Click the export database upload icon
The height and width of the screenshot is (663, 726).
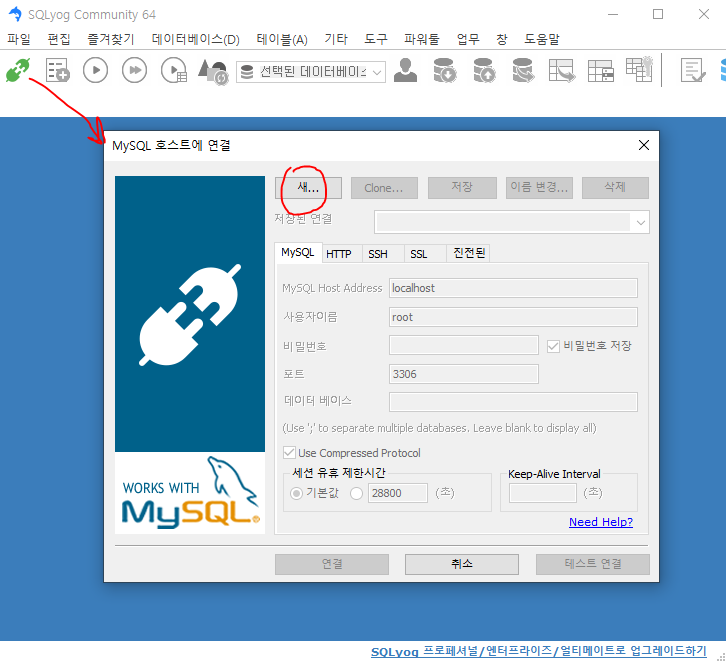(x=484, y=70)
